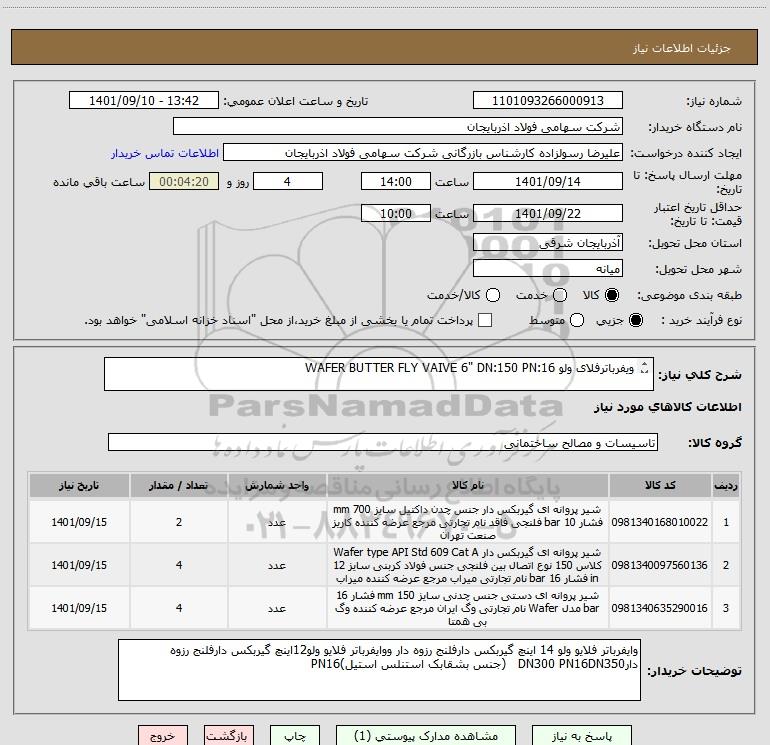
Task: Click the request creator name field
Action: point(423,153)
